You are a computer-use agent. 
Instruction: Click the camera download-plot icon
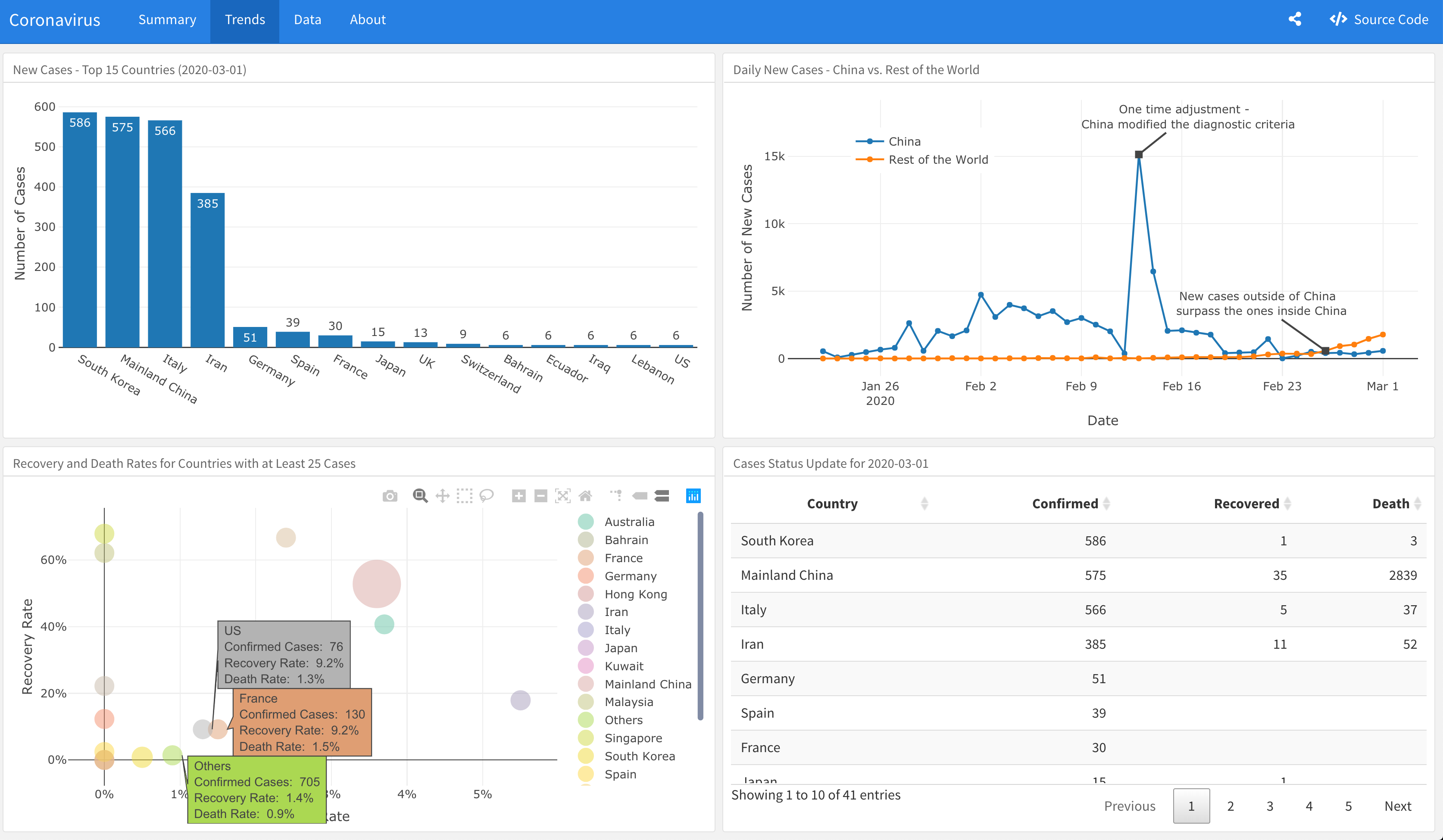[390, 496]
